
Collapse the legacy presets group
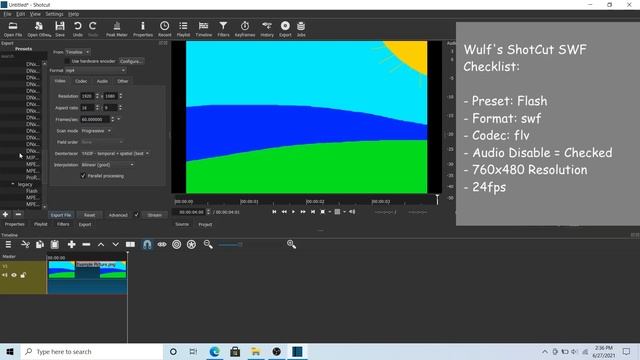click(x=13, y=184)
